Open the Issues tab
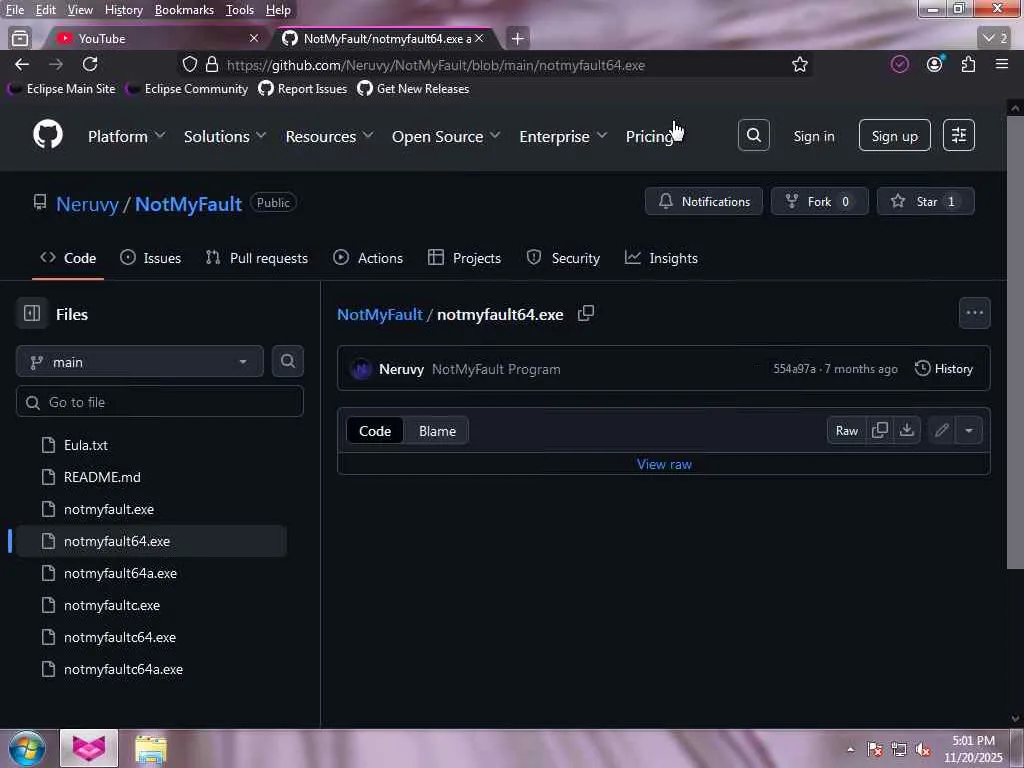 (x=150, y=258)
